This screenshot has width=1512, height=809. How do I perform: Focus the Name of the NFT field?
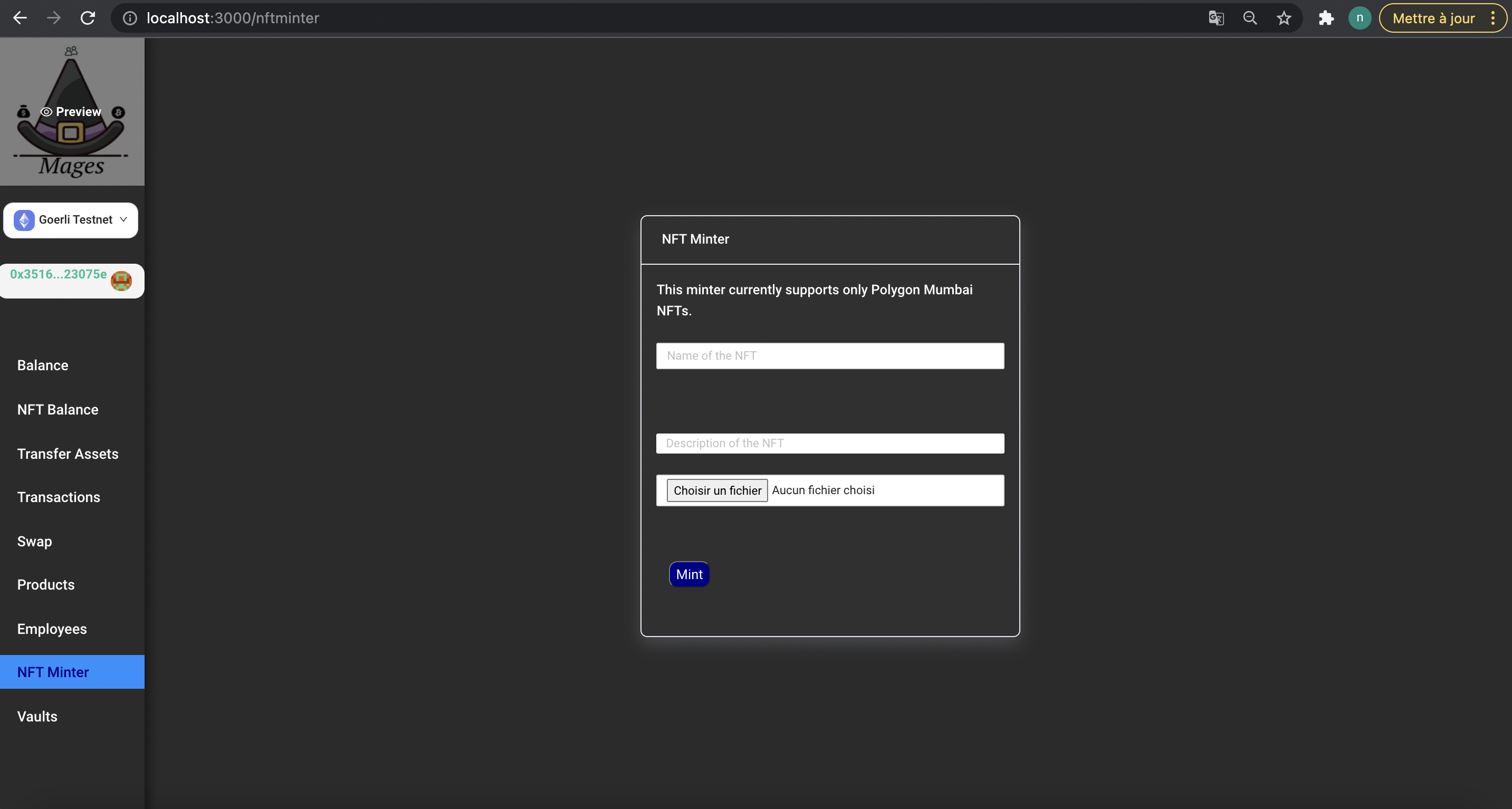829,355
